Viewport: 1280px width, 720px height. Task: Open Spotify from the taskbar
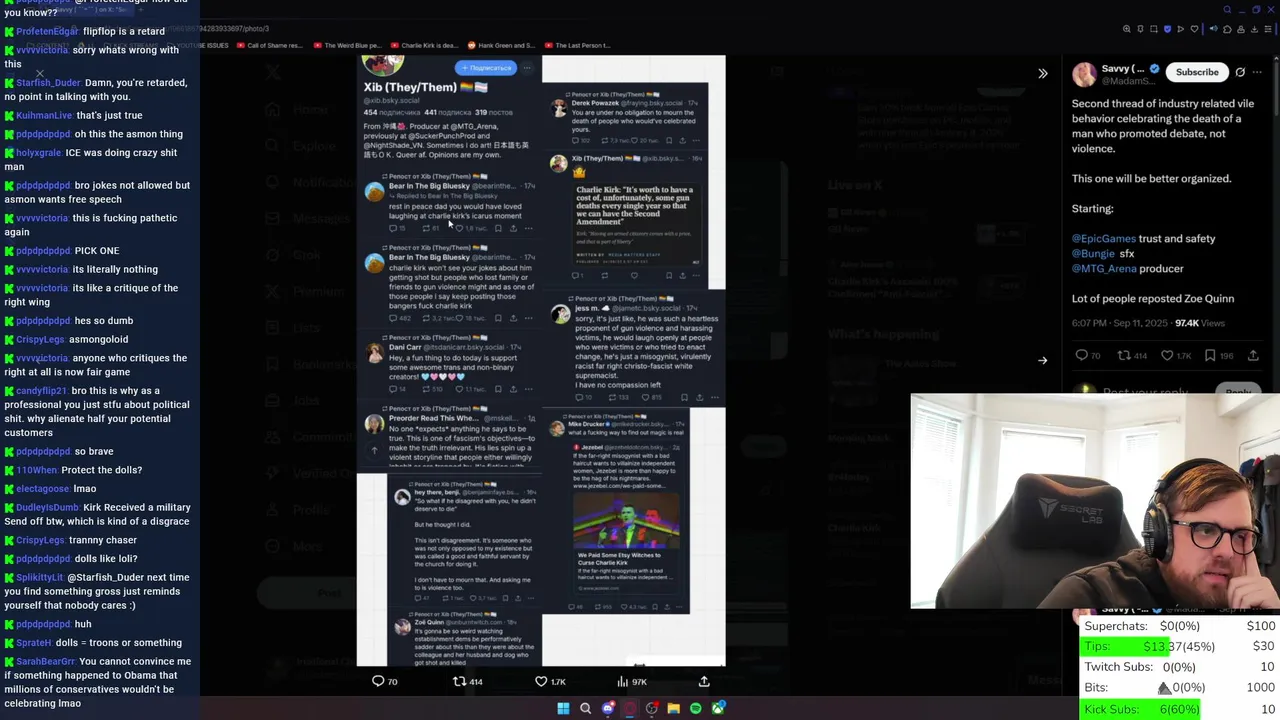[696, 708]
